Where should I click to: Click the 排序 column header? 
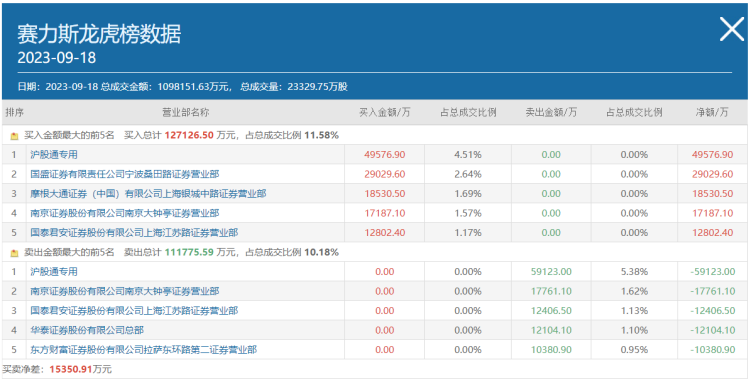[14, 113]
